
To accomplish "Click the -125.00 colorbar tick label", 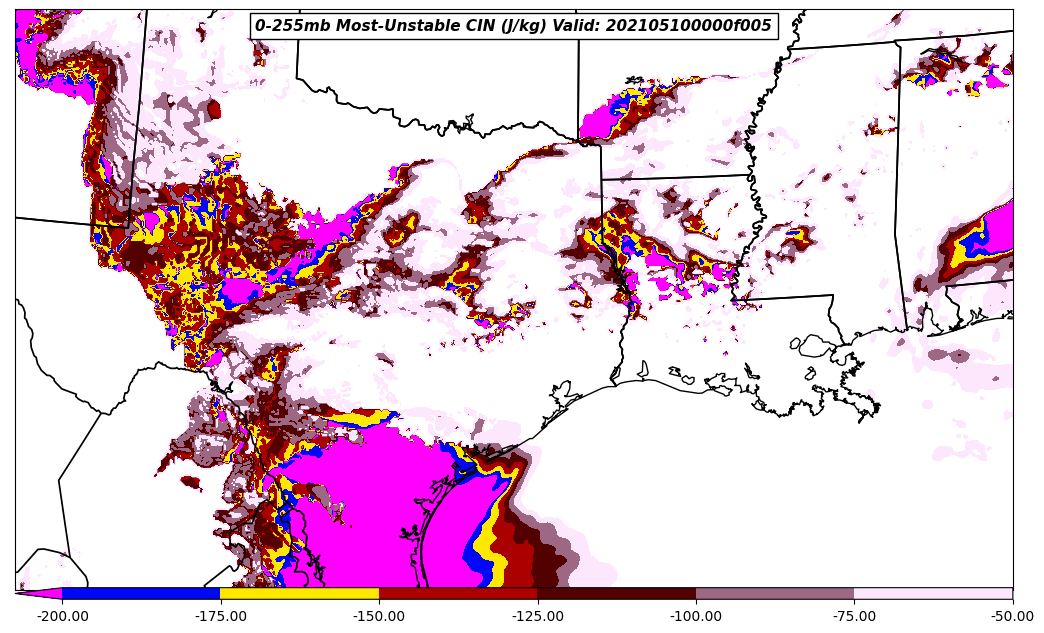I will click(x=537, y=616).
